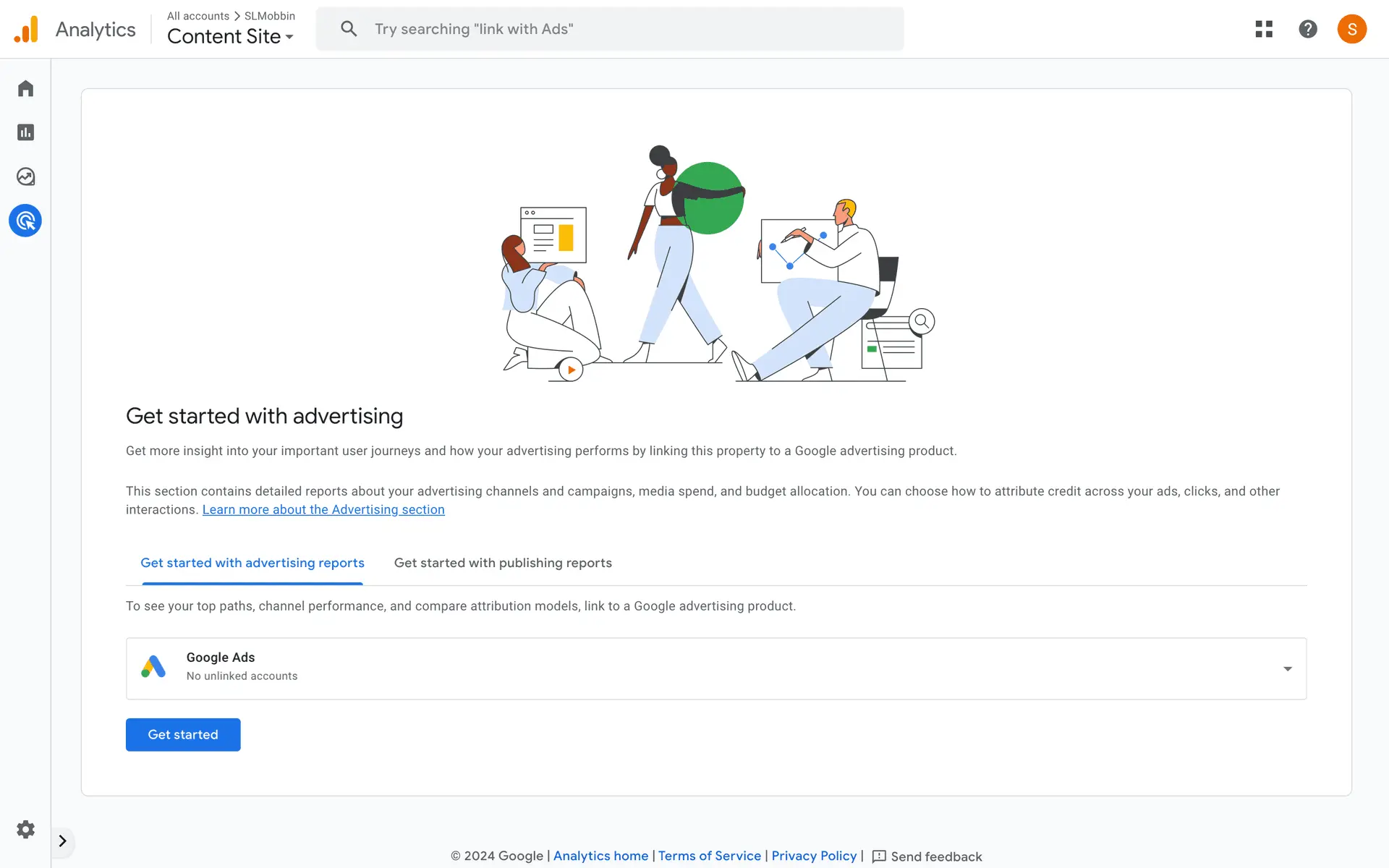This screenshot has width=1389, height=868.
Task: Expand the Google Ads accounts row
Action: [1287, 668]
